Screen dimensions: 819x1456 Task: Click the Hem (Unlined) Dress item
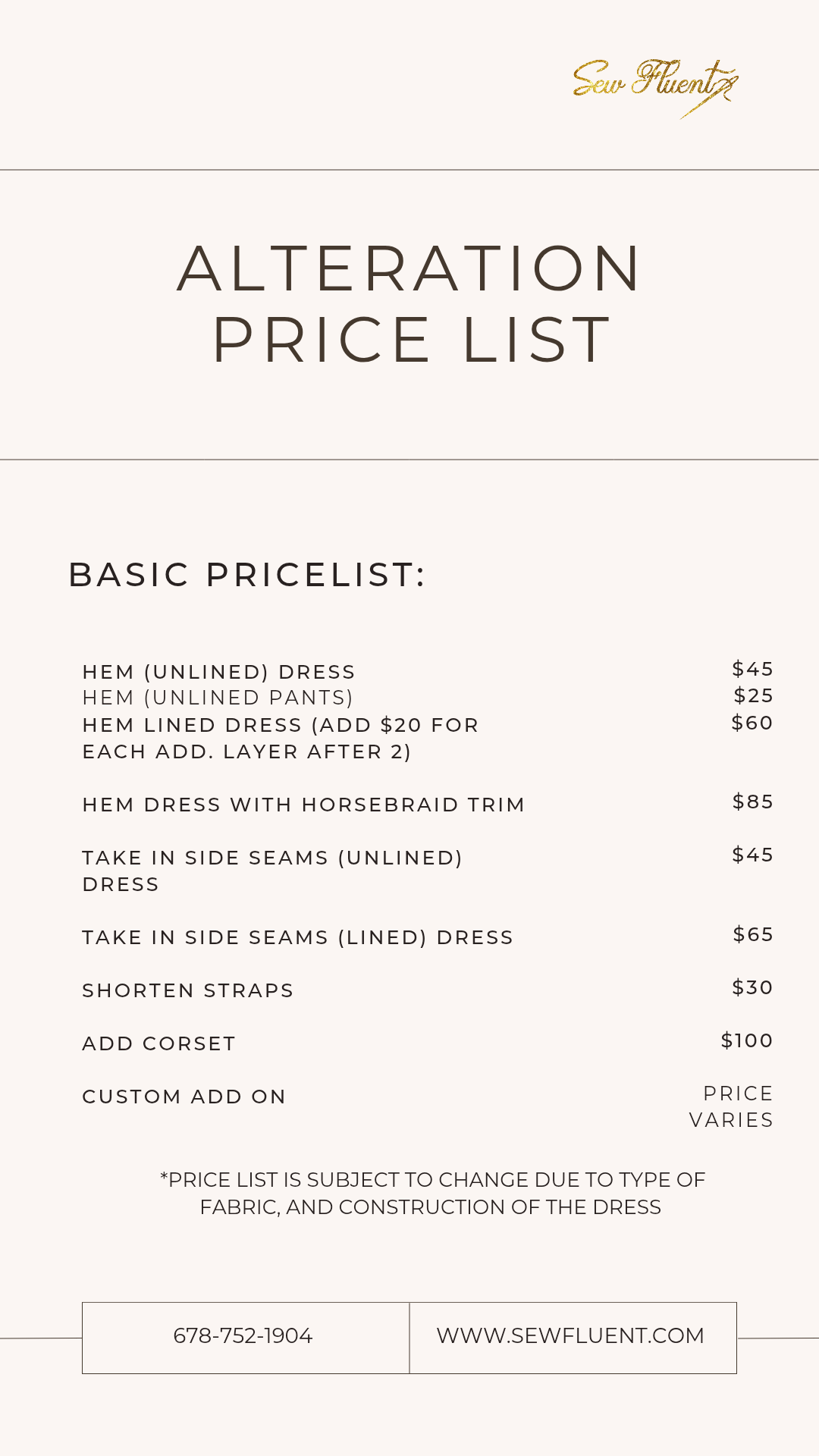pos(218,672)
